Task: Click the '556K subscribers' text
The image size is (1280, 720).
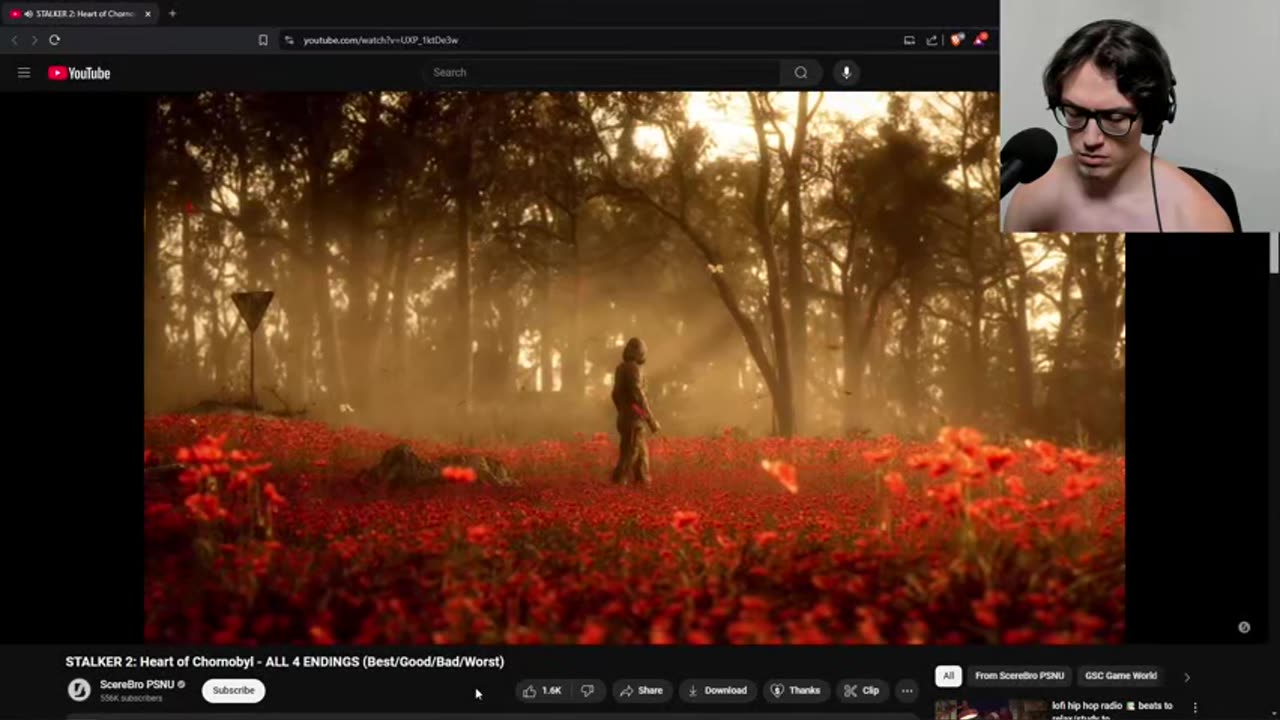Action: coord(131,698)
